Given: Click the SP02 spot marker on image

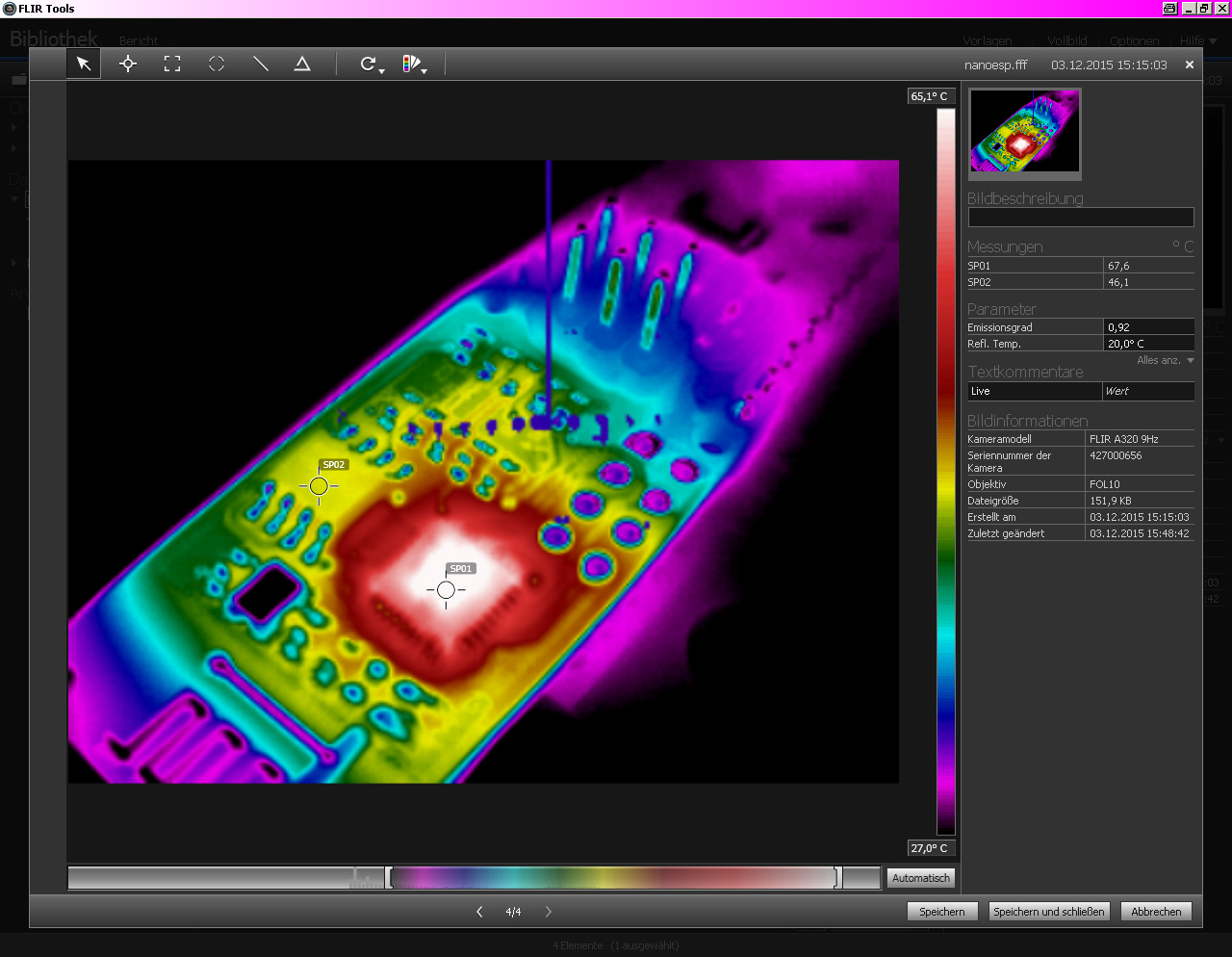Looking at the screenshot, I should 319,486.
